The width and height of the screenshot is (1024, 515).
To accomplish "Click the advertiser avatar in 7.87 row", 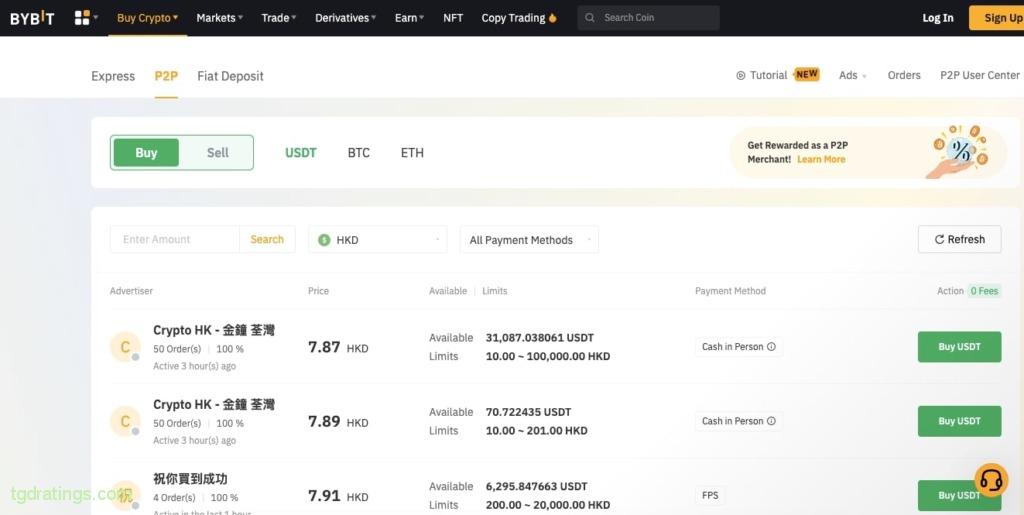I will coord(125,347).
